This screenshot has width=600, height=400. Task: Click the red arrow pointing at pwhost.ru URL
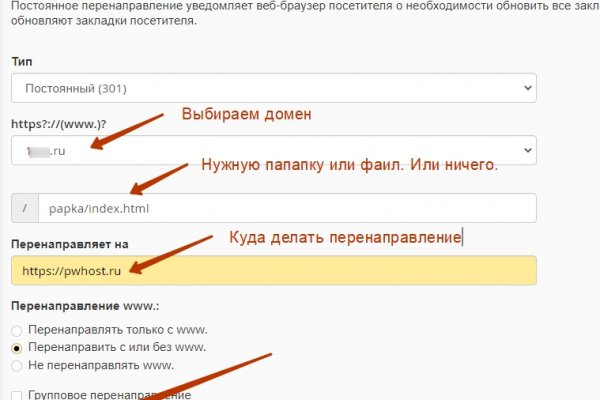point(170,252)
